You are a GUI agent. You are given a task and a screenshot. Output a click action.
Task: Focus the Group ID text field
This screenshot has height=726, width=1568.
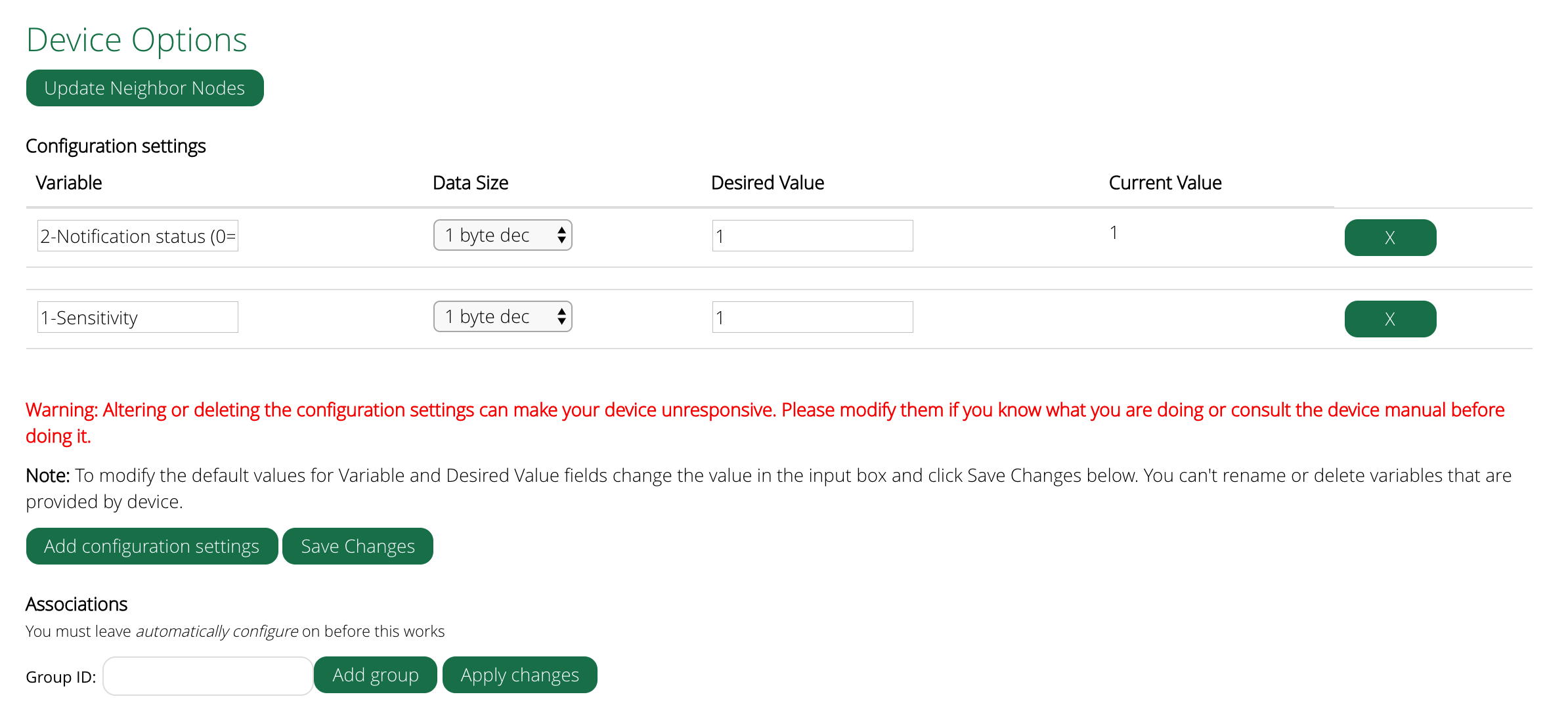207,676
